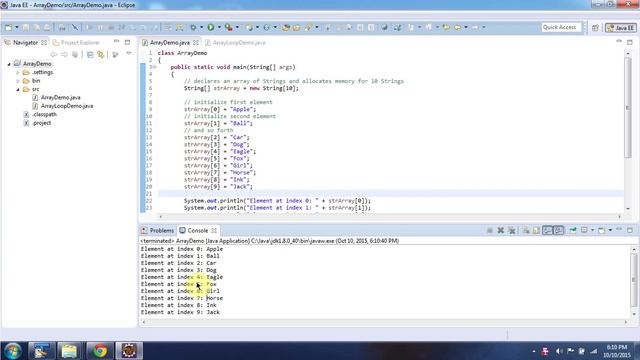Click the Collapse All icon in Navigator
The image size is (640, 360).
(90, 54)
